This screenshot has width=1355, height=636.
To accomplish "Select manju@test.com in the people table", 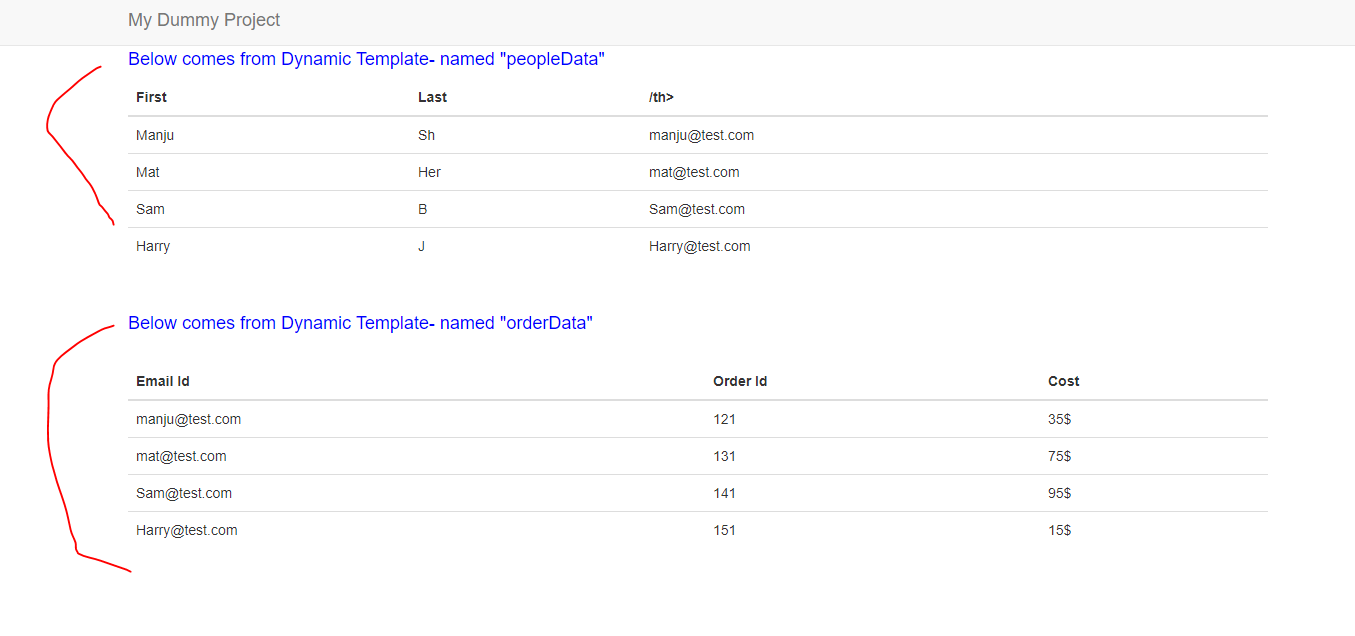I will point(701,135).
